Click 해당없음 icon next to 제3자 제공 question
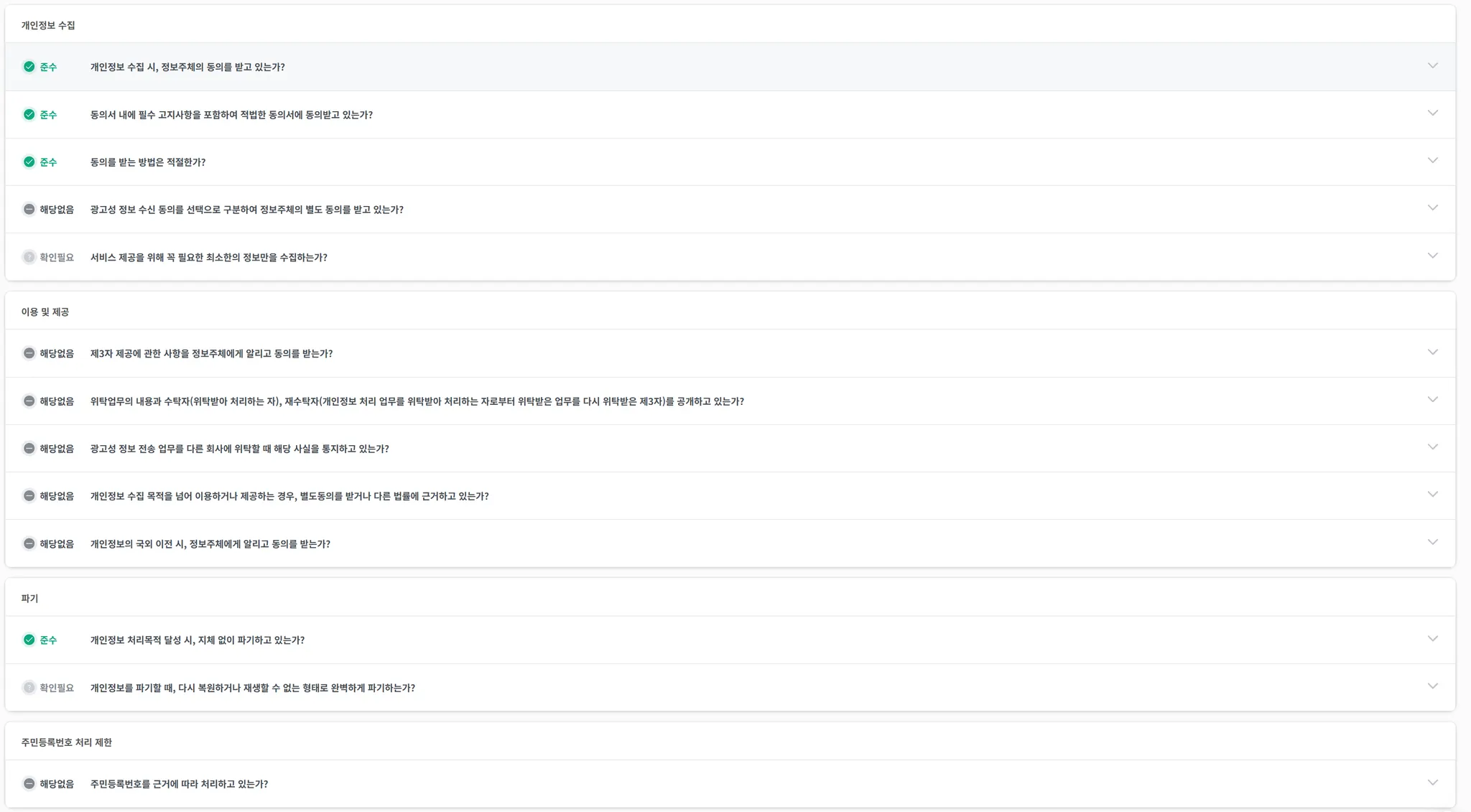The width and height of the screenshot is (1471, 812). pos(29,353)
